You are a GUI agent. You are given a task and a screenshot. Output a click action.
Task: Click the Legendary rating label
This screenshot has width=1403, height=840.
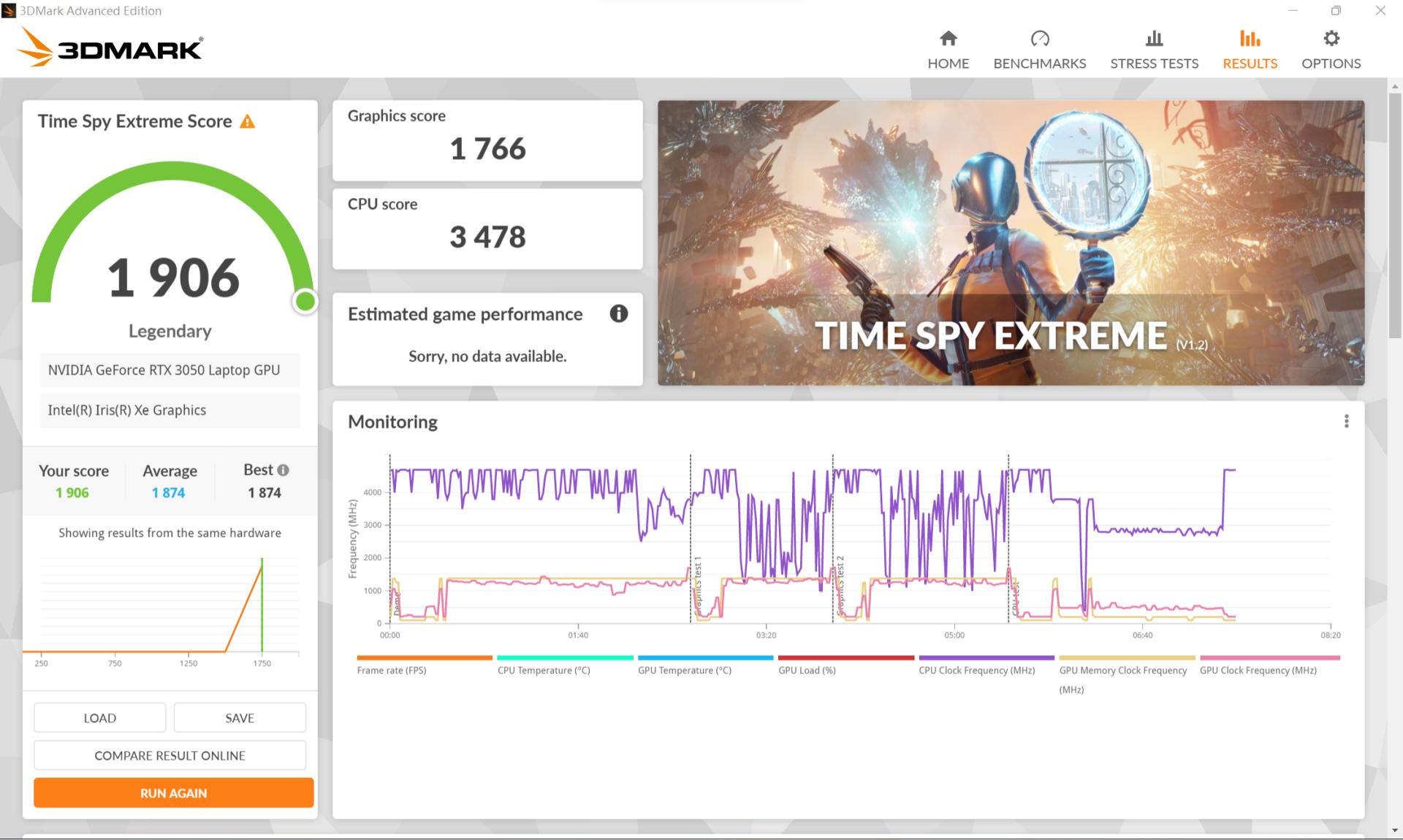point(170,331)
